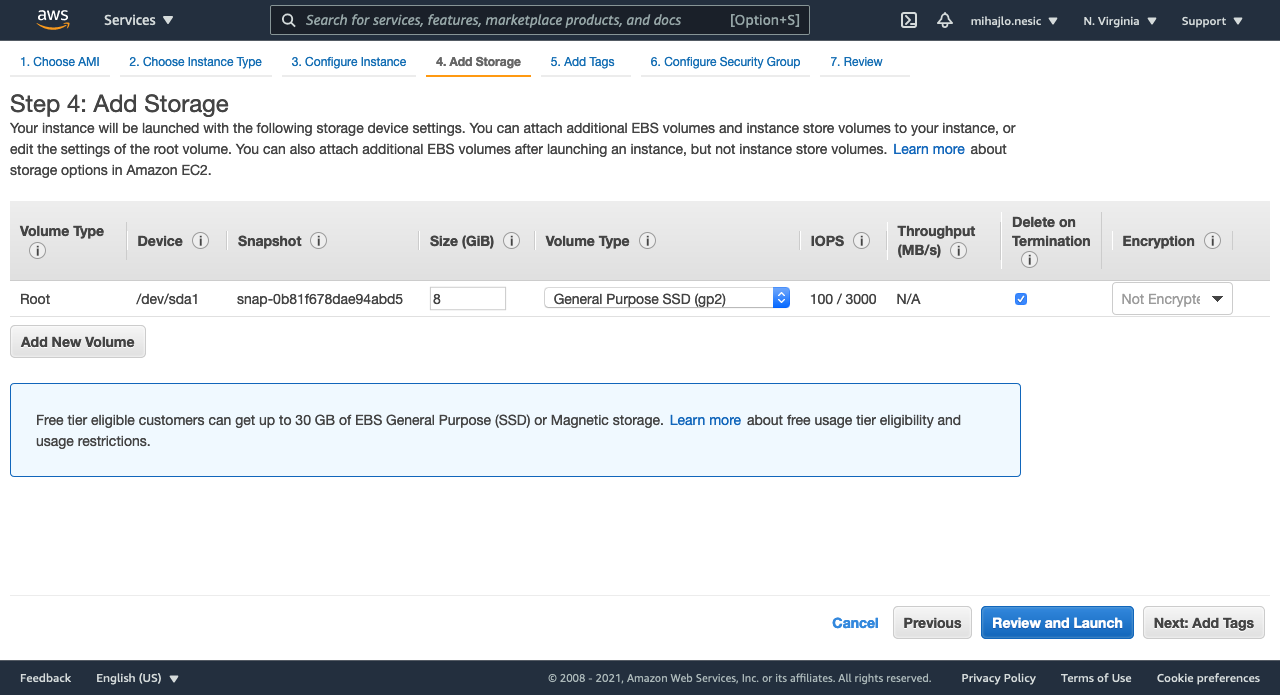Show info icon next to Size (GiB)

pyautogui.click(x=512, y=241)
